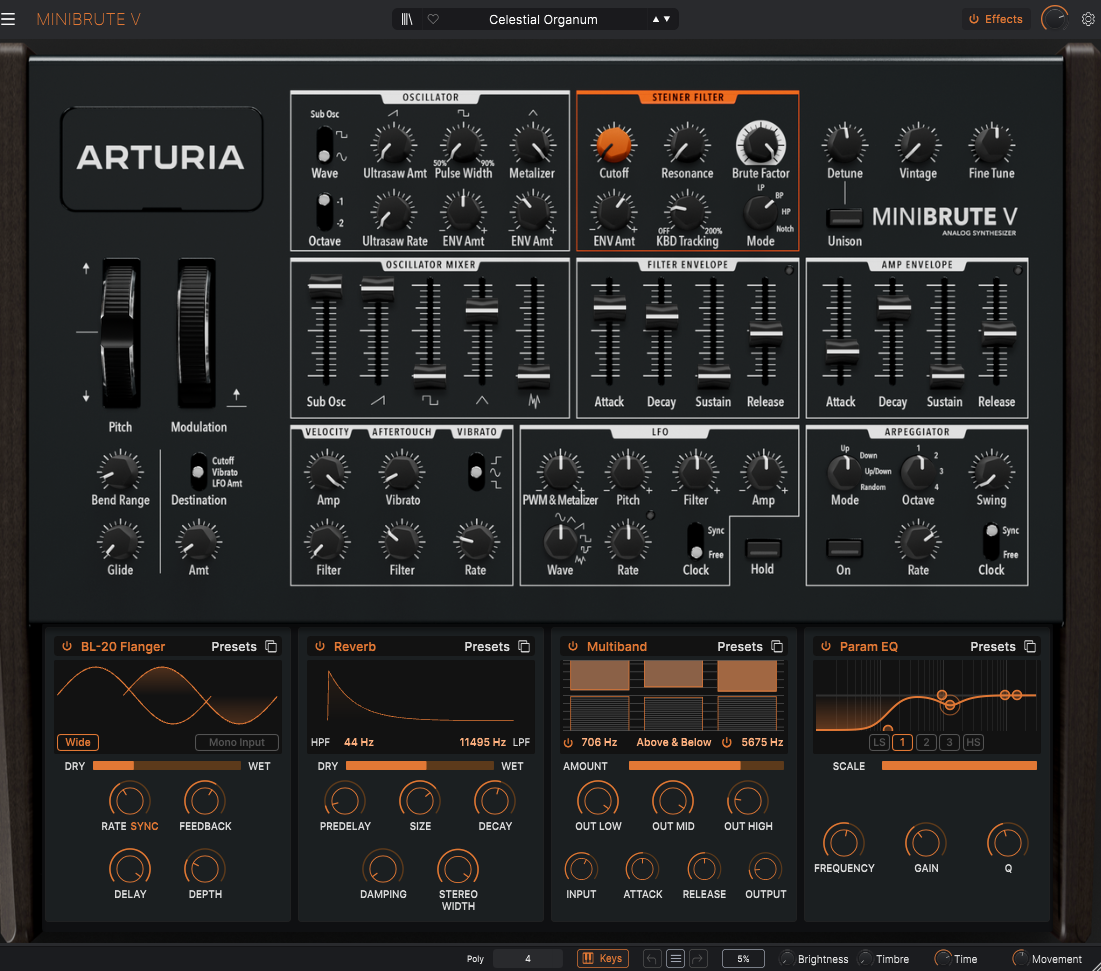Favorite the preset with heart icon

(x=433, y=19)
